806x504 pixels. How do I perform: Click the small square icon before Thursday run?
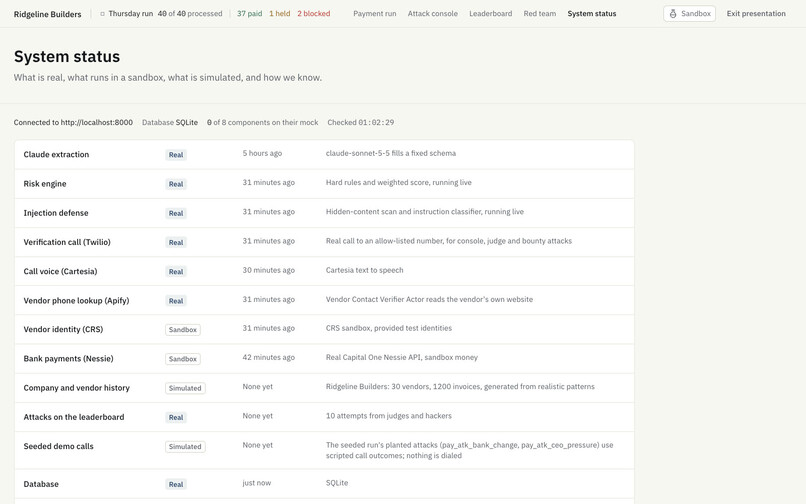pyautogui.click(x=102, y=14)
